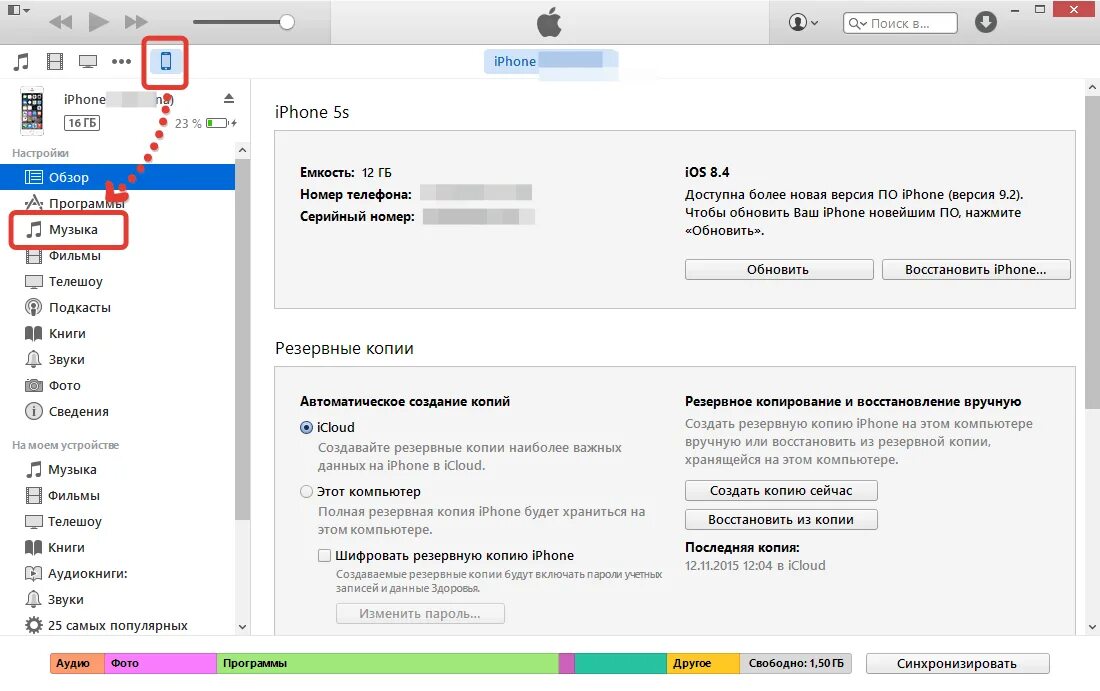The width and height of the screenshot is (1100, 691).
Task: Click the Apple logo in status display
Action: coord(549,22)
